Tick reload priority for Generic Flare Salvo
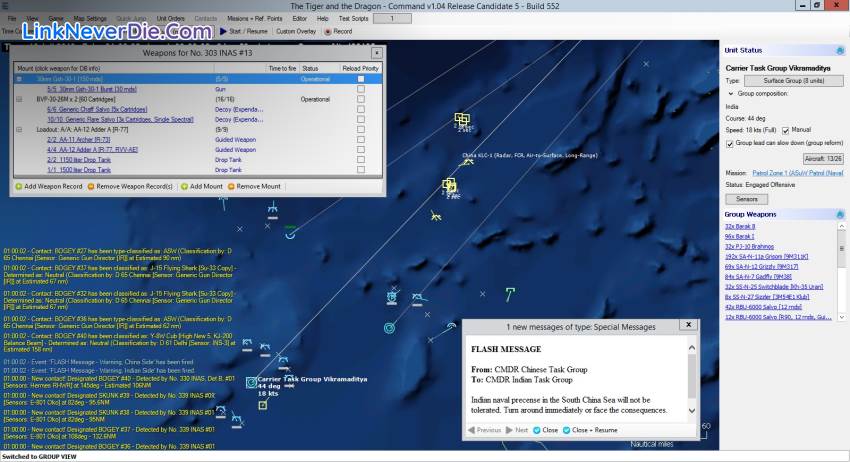This screenshot has height=462, width=850. tap(361, 119)
